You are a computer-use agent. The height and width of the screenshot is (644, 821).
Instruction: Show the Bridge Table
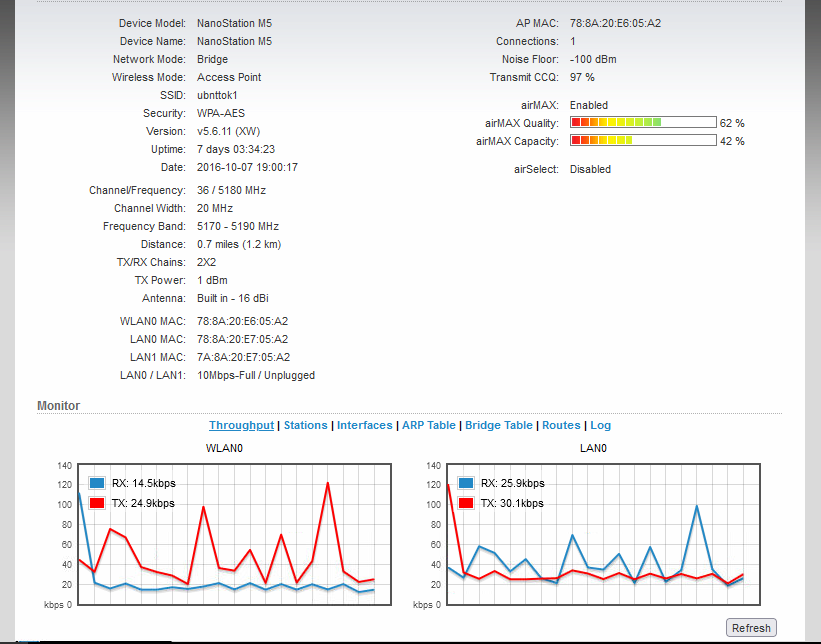click(499, 425)
